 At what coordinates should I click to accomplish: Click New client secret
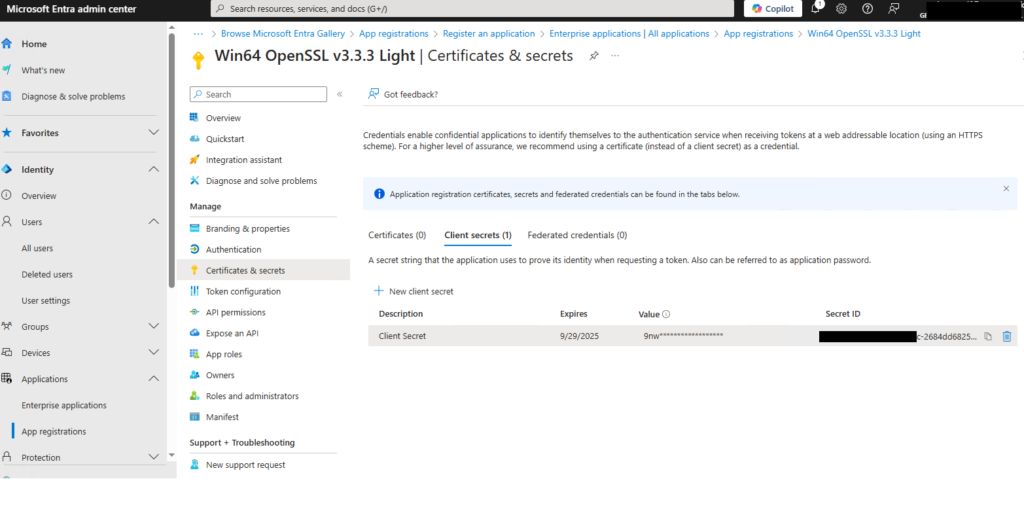[413, 291]
